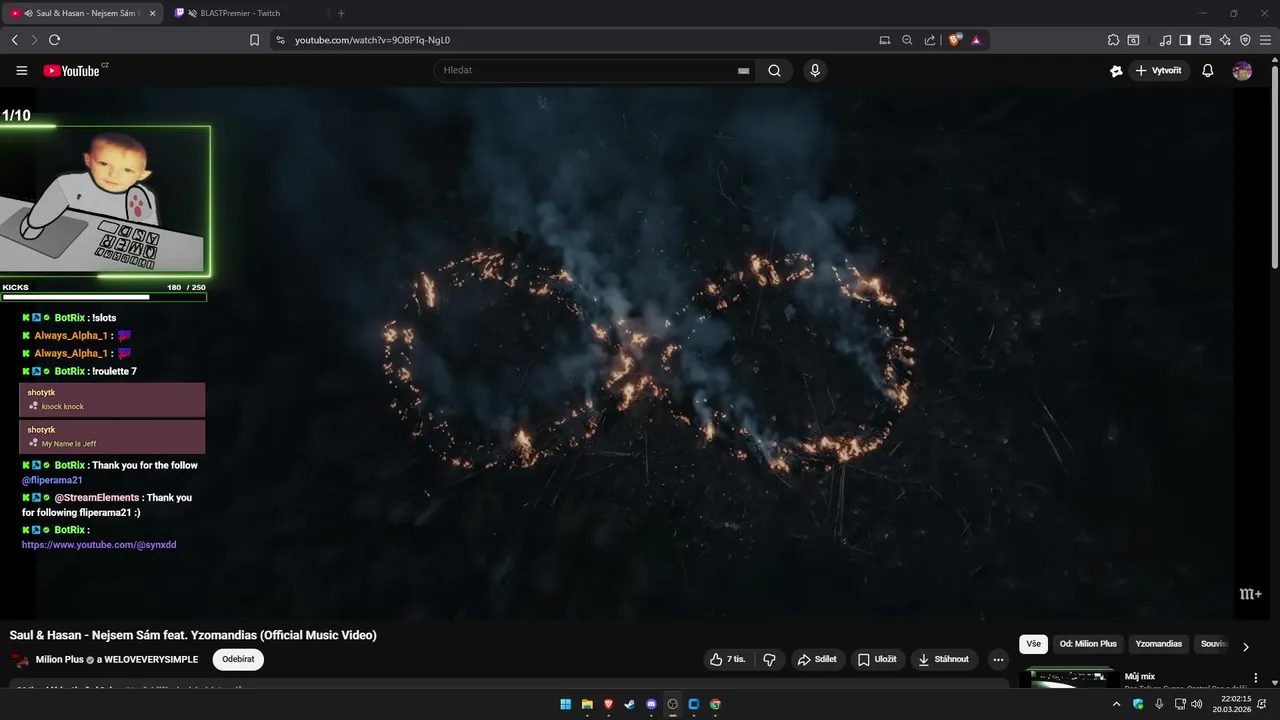Open Chrome from the taskbar
This screenshot has height=720, width=1280.
point(715,704)
